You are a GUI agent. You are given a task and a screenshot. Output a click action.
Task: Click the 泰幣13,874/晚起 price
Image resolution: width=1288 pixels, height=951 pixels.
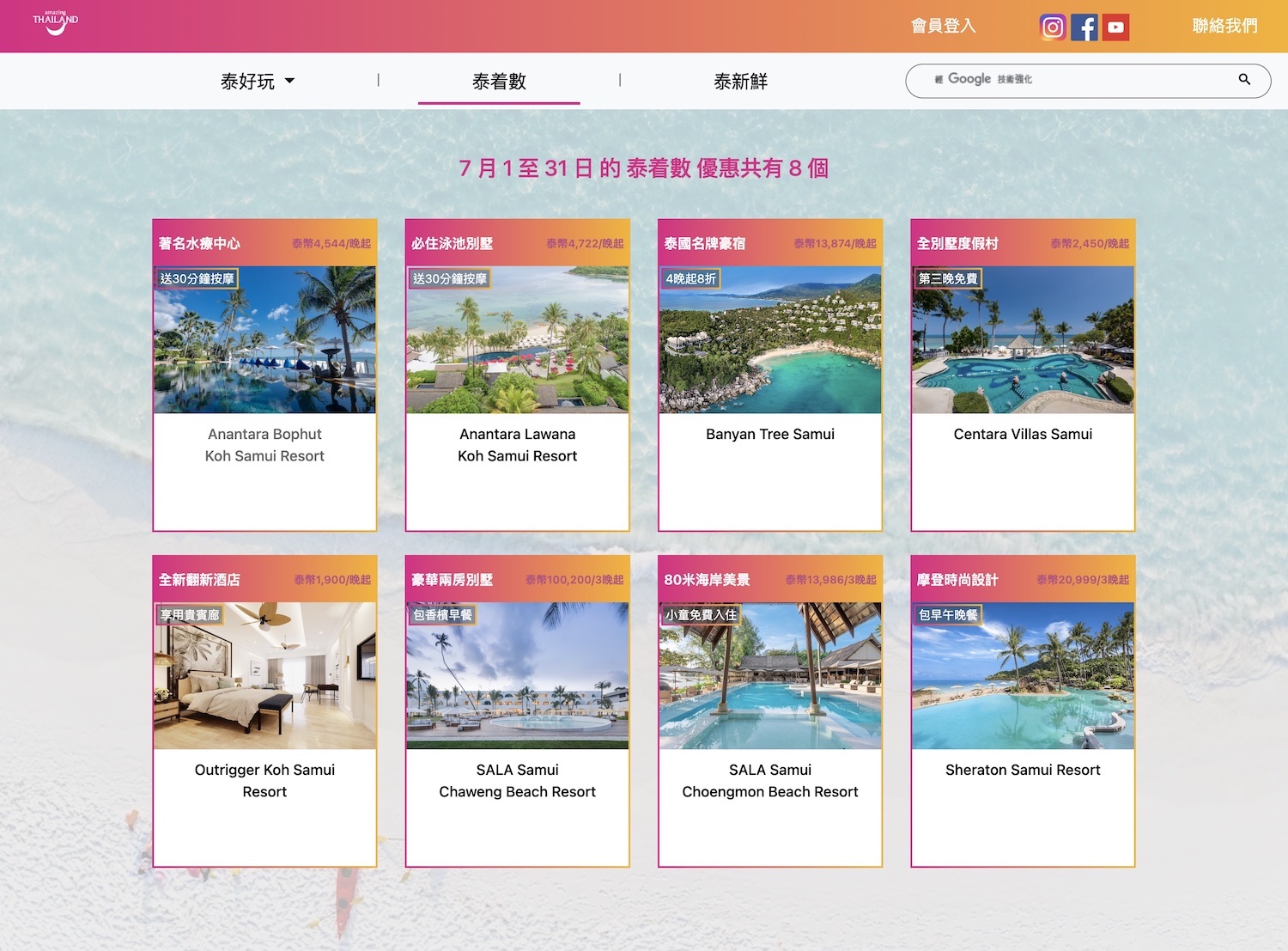coord(835,244)
